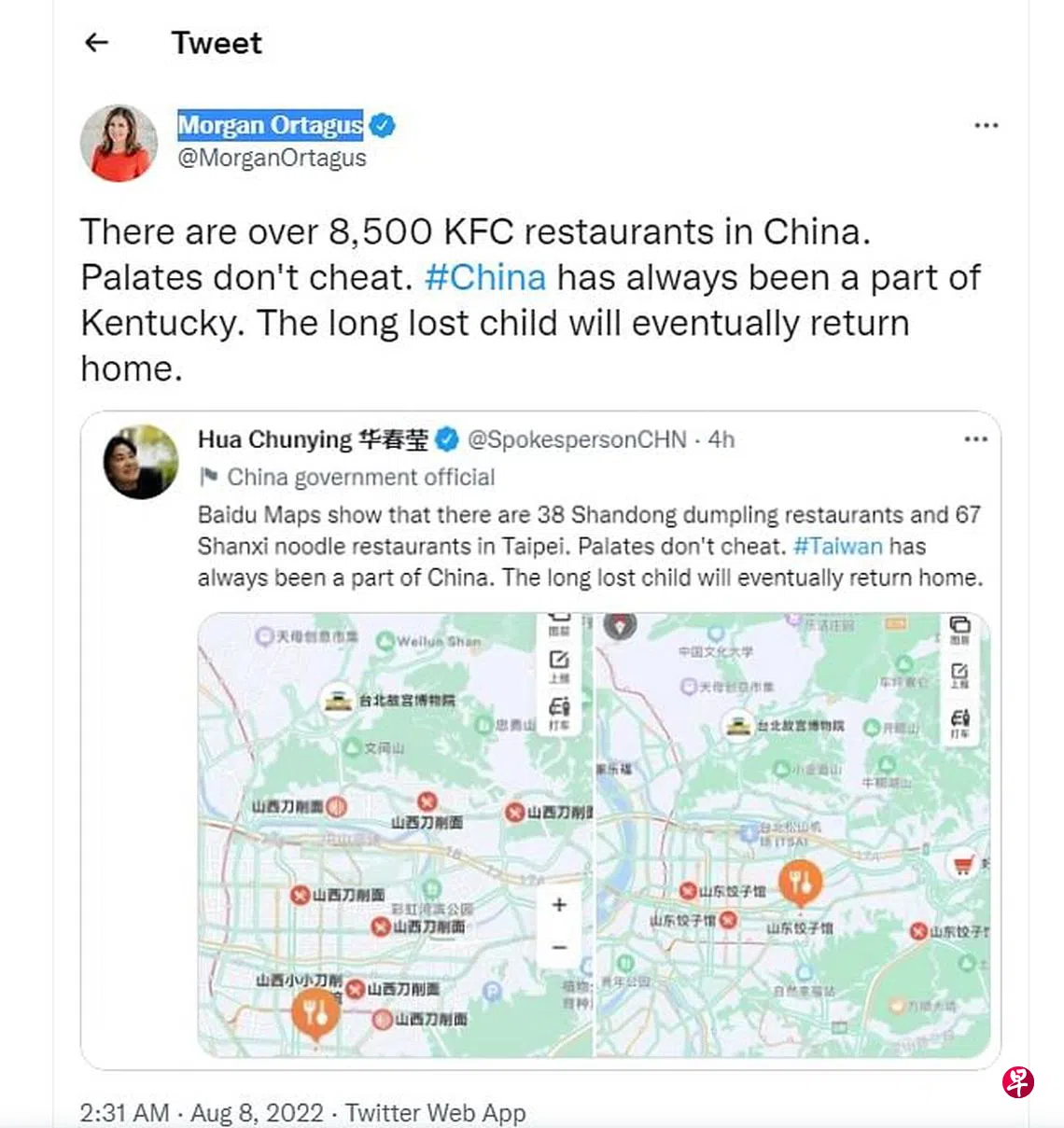The width and height of the screenshot is (1064, 1128).
Task: Open Morgan Ortagus profile picture
Action: click(119, 142)
